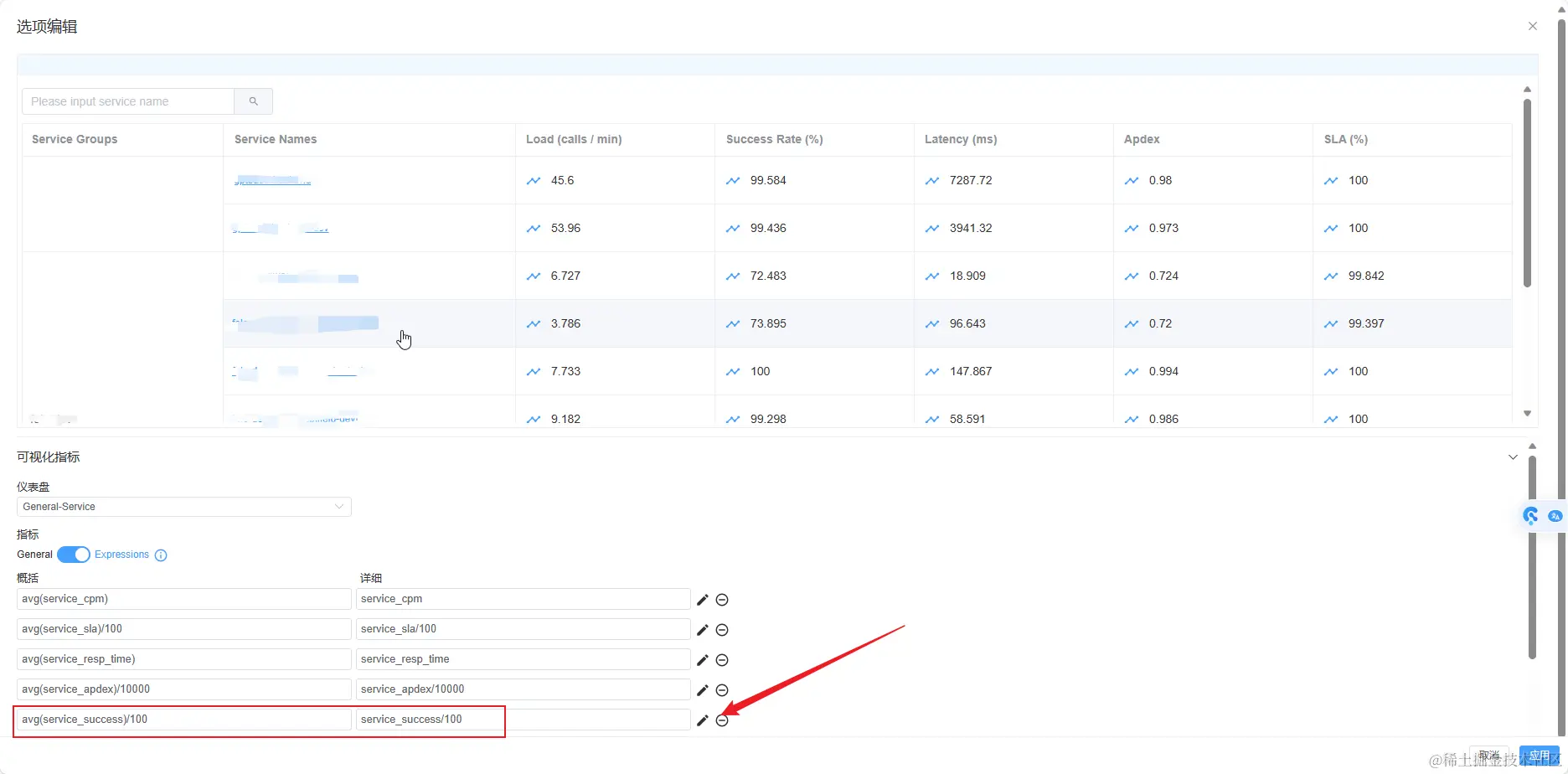
Task: Open trend chart icon for Load 7.733
Action: click(534, 372)
